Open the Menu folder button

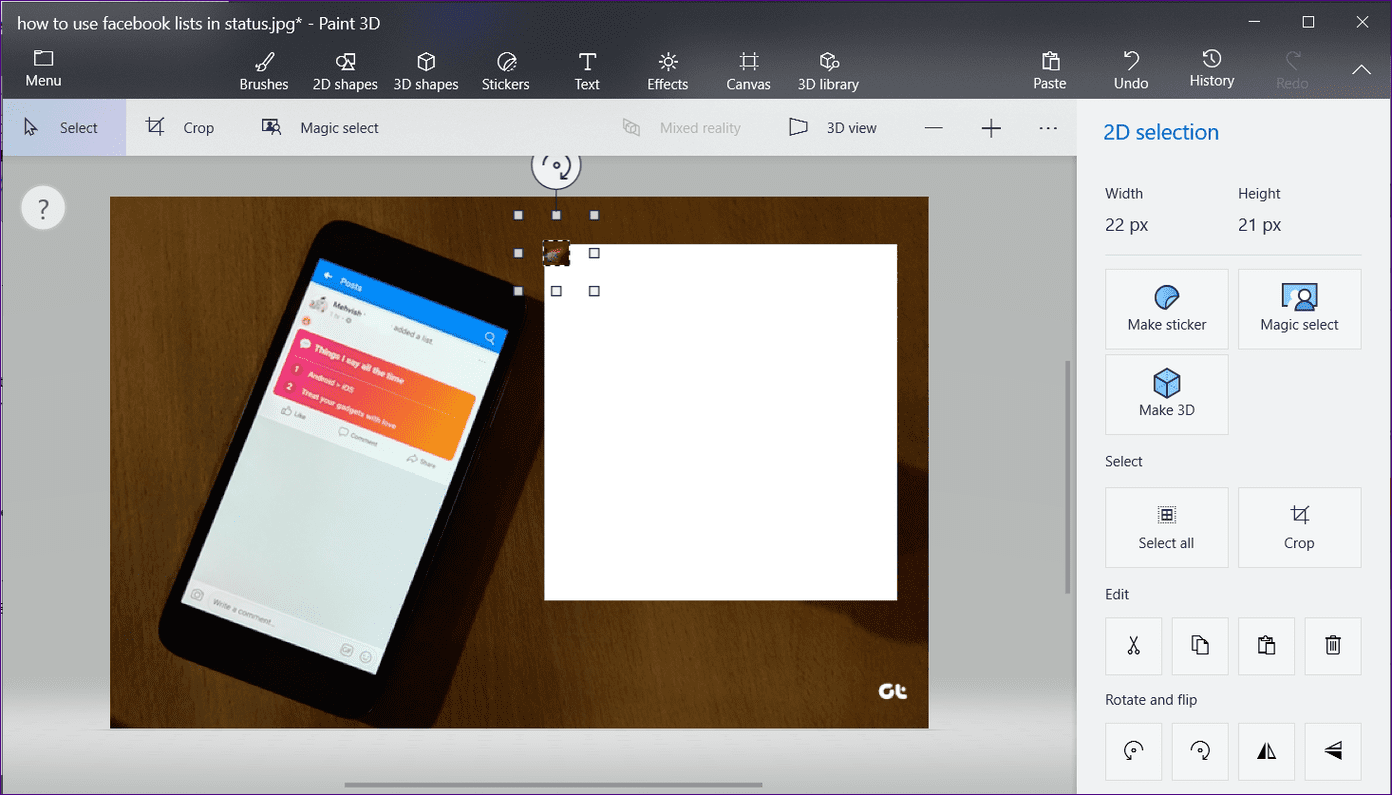pos(43,68)
